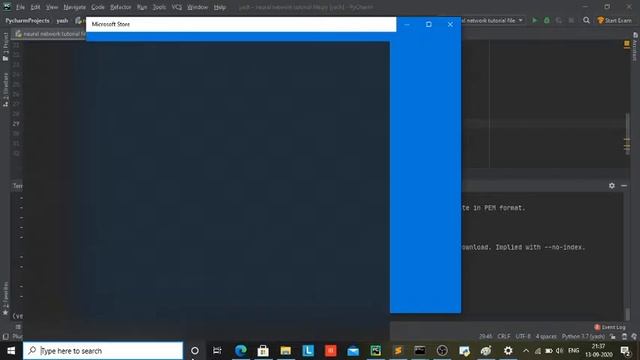Click the PycharmProjects breadcrumb

(x=27, y=20)
